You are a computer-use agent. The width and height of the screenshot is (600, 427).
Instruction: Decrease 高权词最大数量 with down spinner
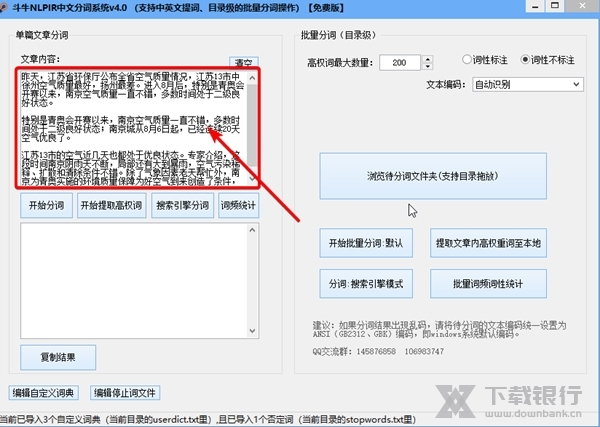pyautogui.click(x=428, y=66)
